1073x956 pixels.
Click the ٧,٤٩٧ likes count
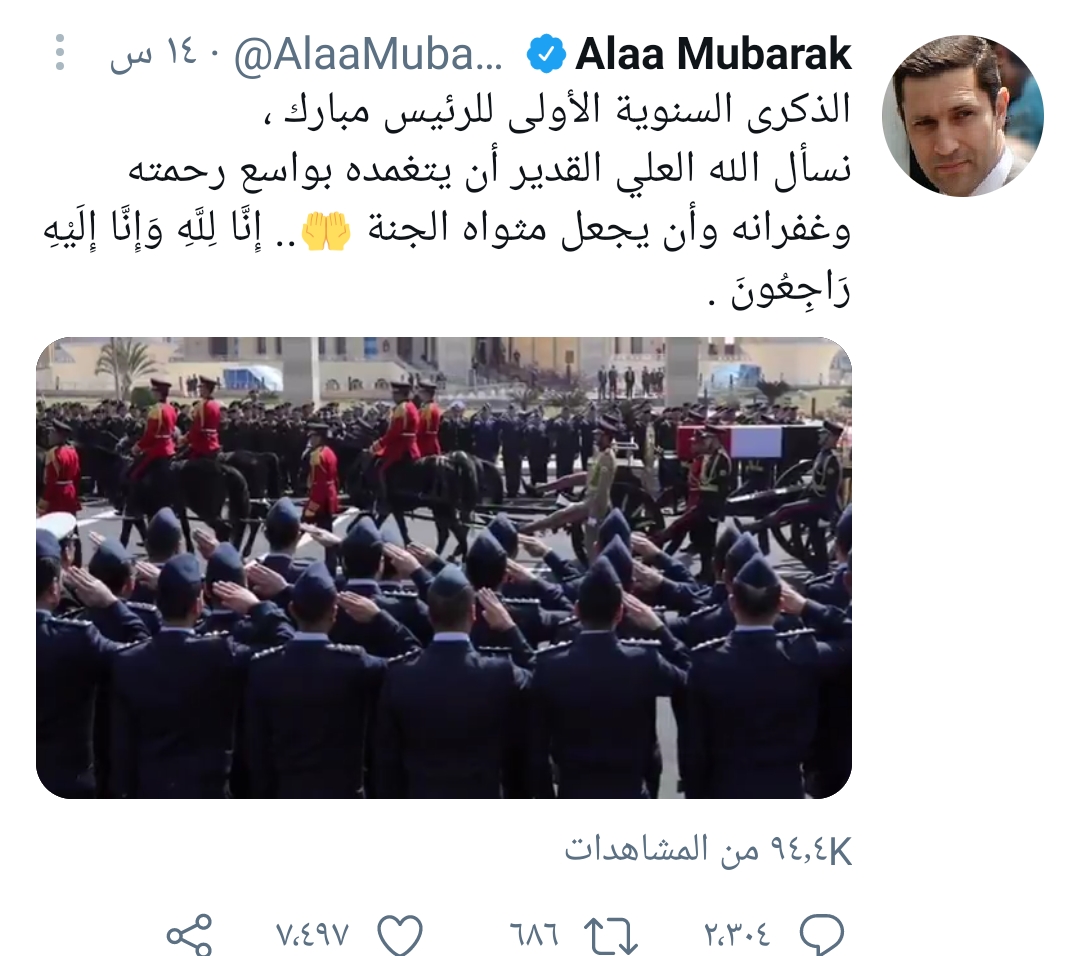tap(313, 934)
